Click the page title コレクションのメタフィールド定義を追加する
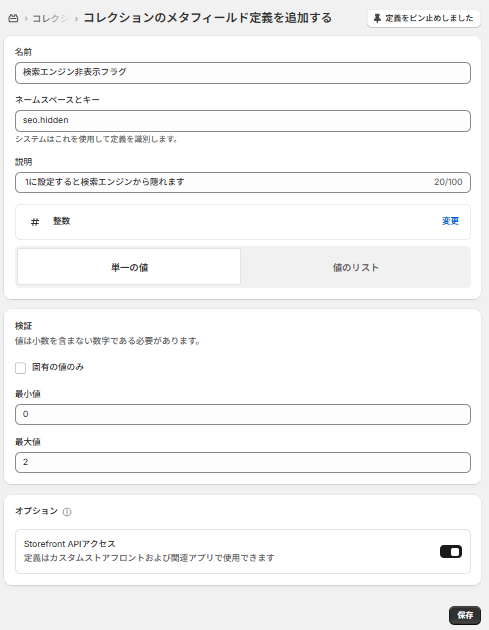The image size is (489, 630). tap(207, 18)
